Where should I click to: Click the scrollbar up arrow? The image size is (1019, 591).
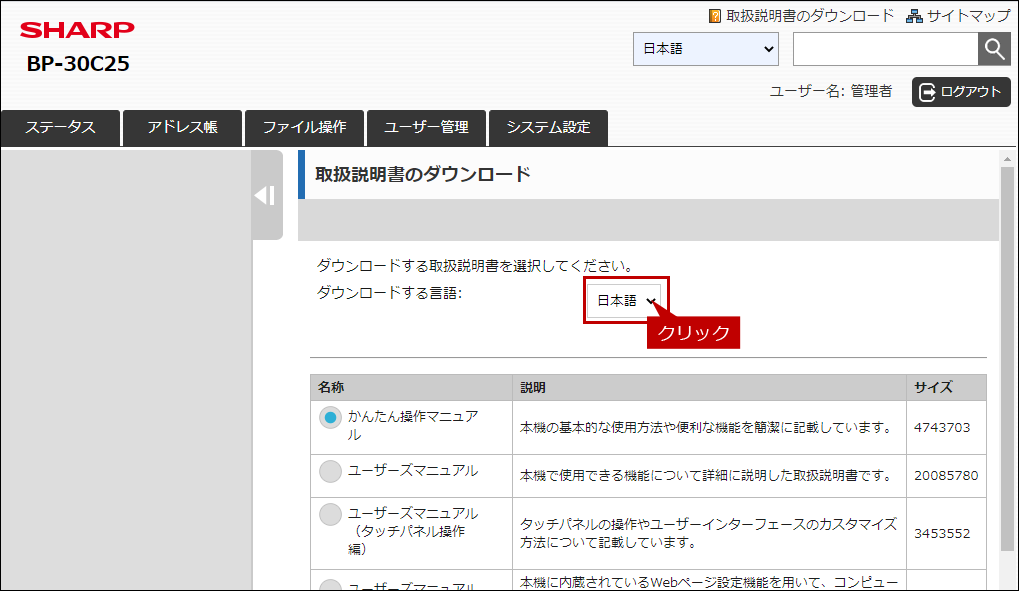point(1007,159)
